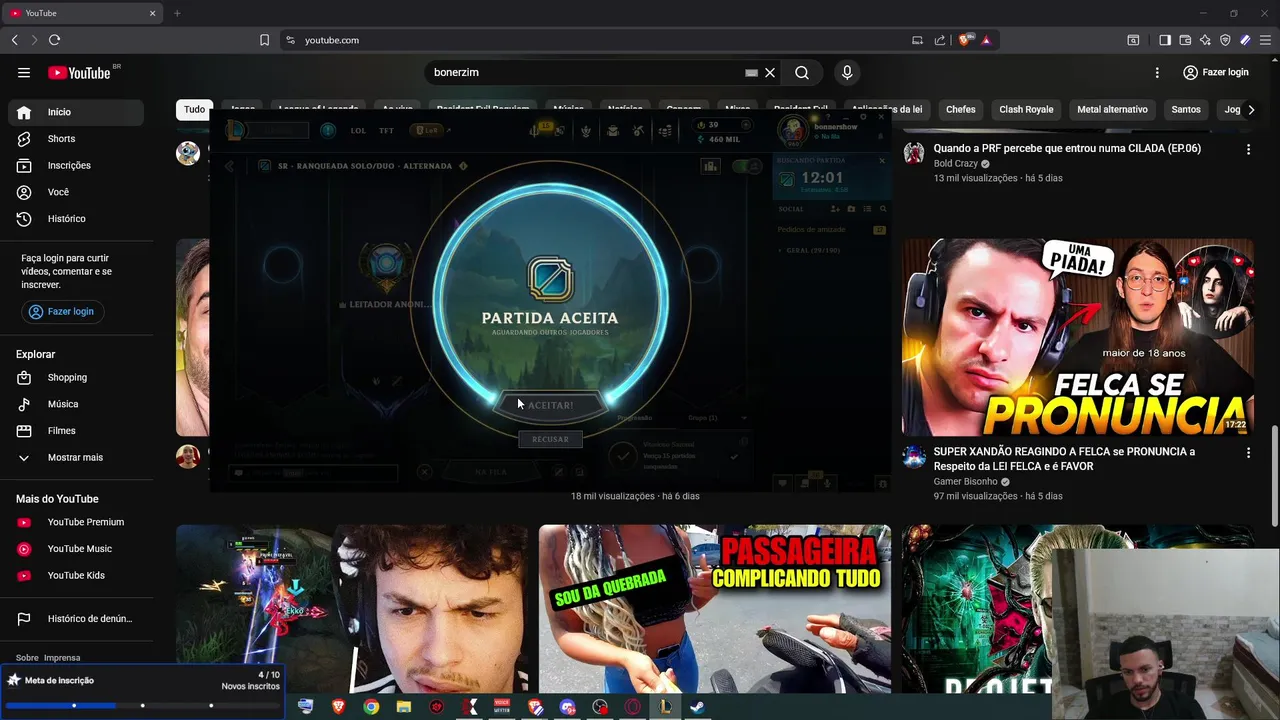Open Shorts in the sidebar

pyautogui.click(x=76, y=139)
